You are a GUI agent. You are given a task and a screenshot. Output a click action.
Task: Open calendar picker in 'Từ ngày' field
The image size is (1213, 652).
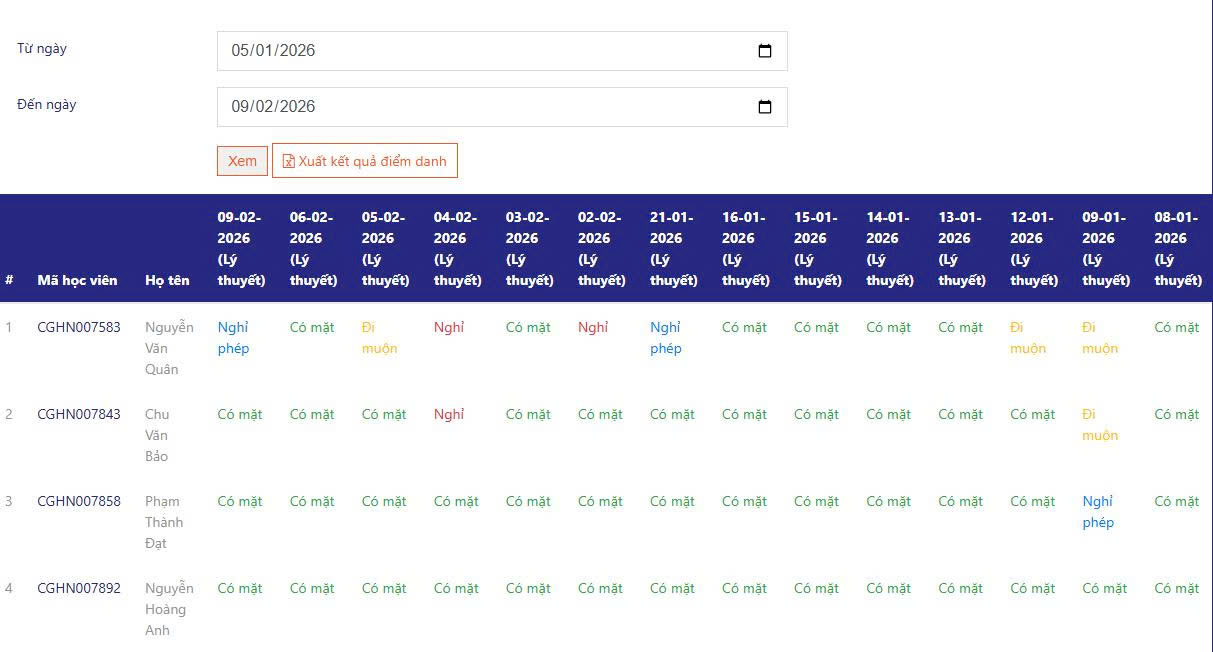pos(765,51)
